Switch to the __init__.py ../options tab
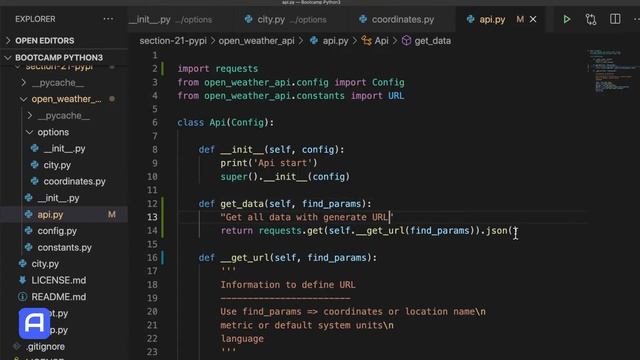This screenshot has height=360, width=640. tap(171, 19)
